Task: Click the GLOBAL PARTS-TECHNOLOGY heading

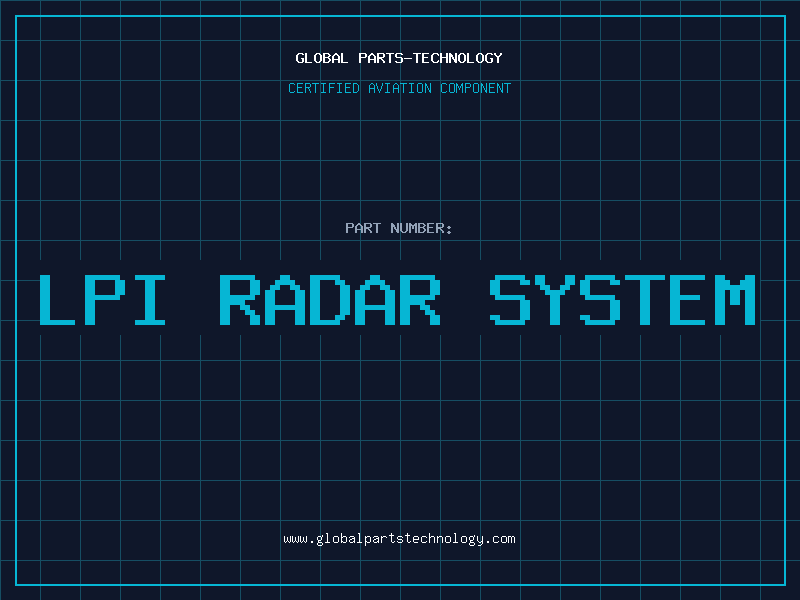Action: pyautogui.click(x=399, y=58)
